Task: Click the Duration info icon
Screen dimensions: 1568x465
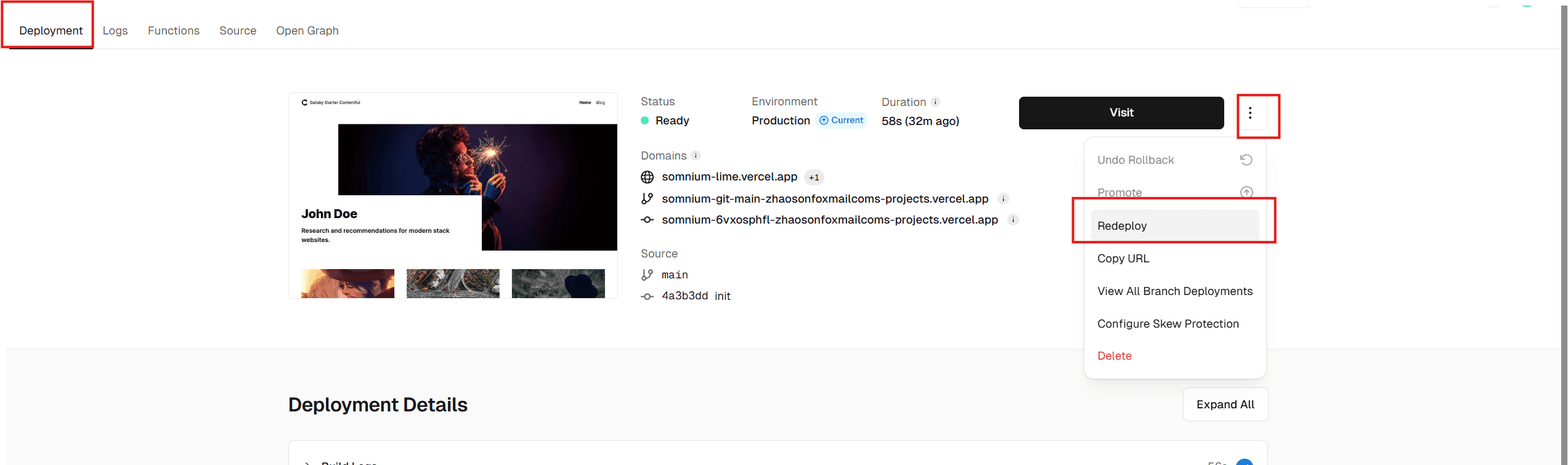Action: (x=935, y=102)
